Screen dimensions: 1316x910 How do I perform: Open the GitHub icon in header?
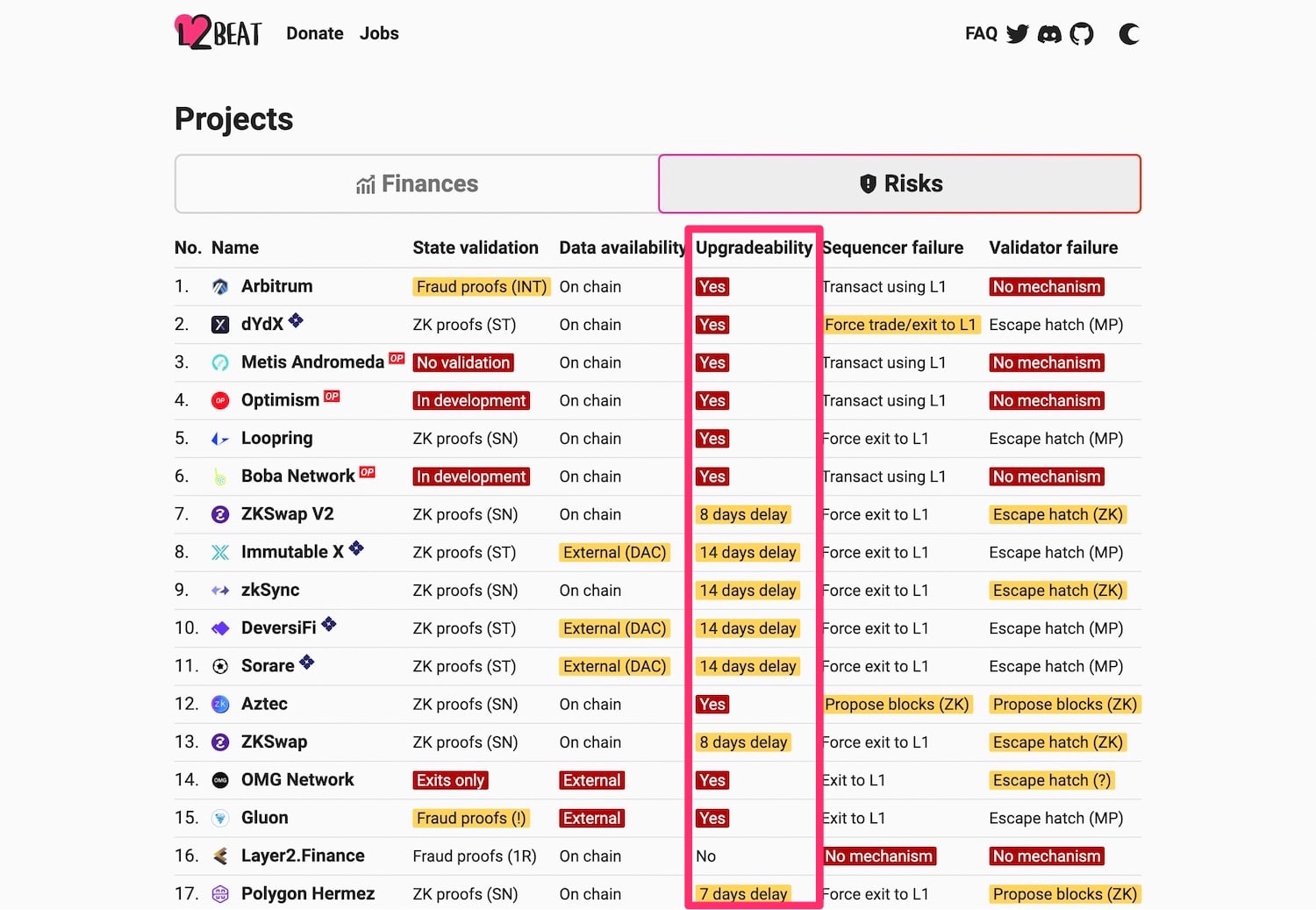click(1082, 34)
